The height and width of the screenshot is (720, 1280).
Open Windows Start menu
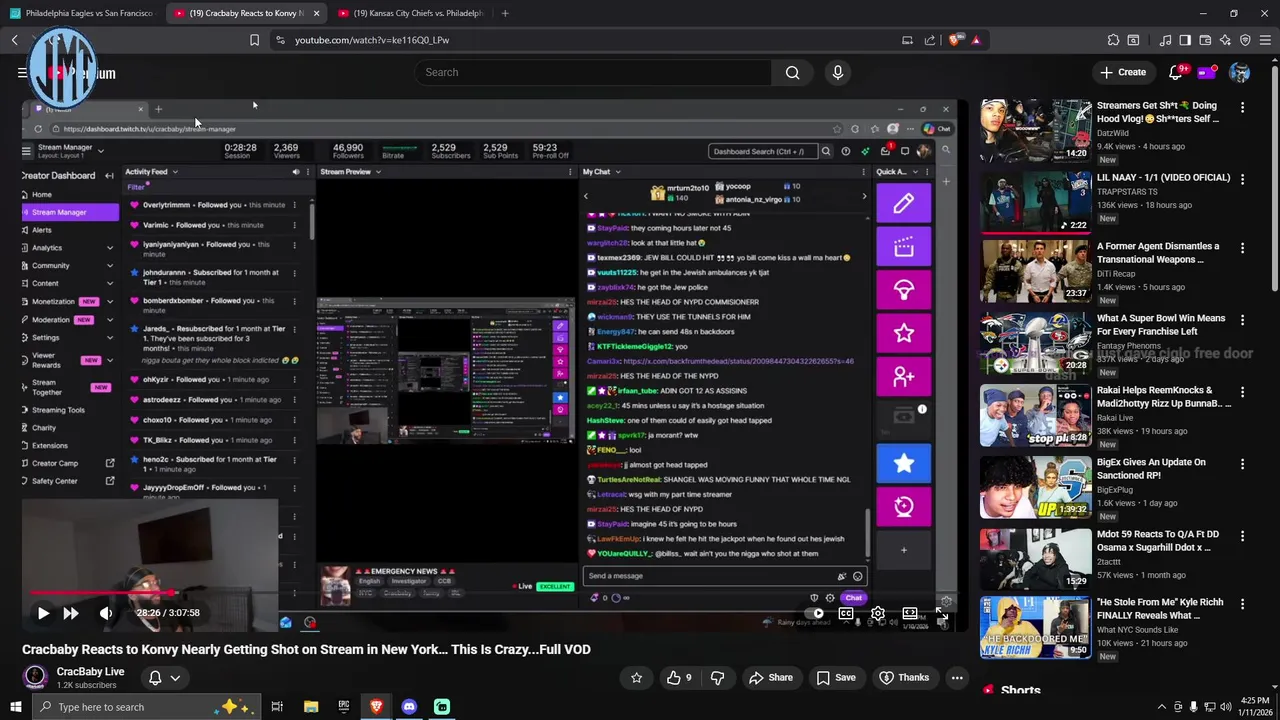pos(15,706)
